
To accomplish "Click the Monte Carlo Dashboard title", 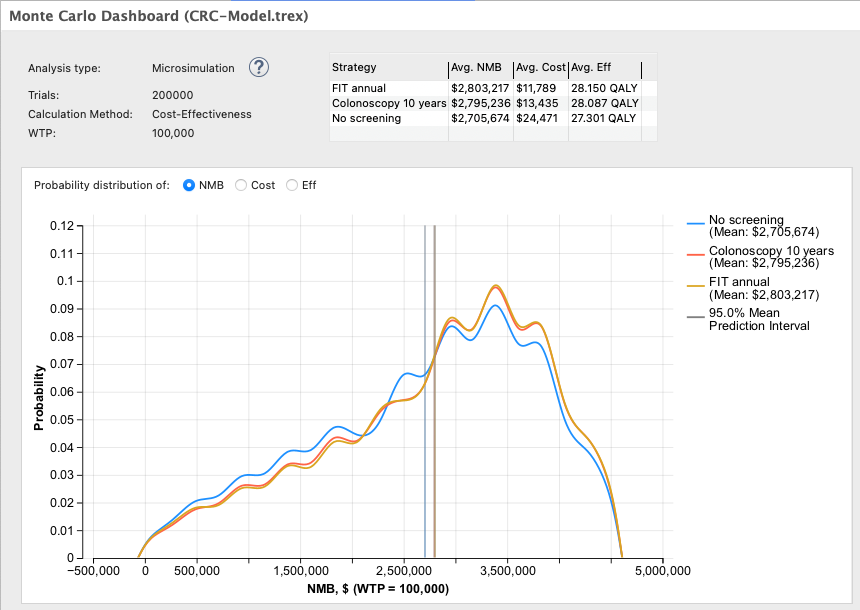I will 159,16.
